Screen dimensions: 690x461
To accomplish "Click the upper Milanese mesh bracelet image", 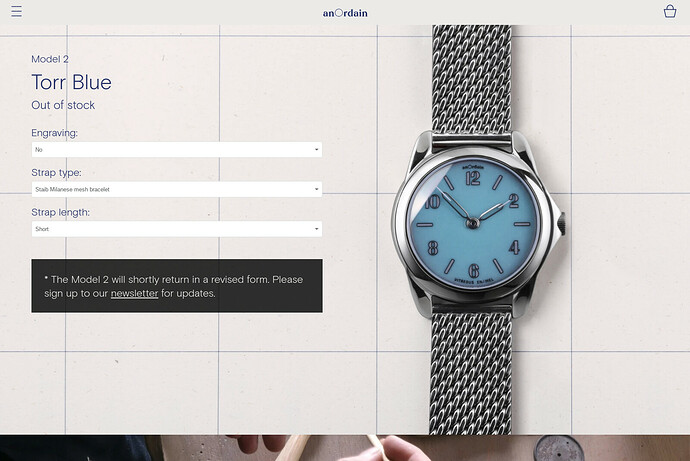I will tap(472, 78).
